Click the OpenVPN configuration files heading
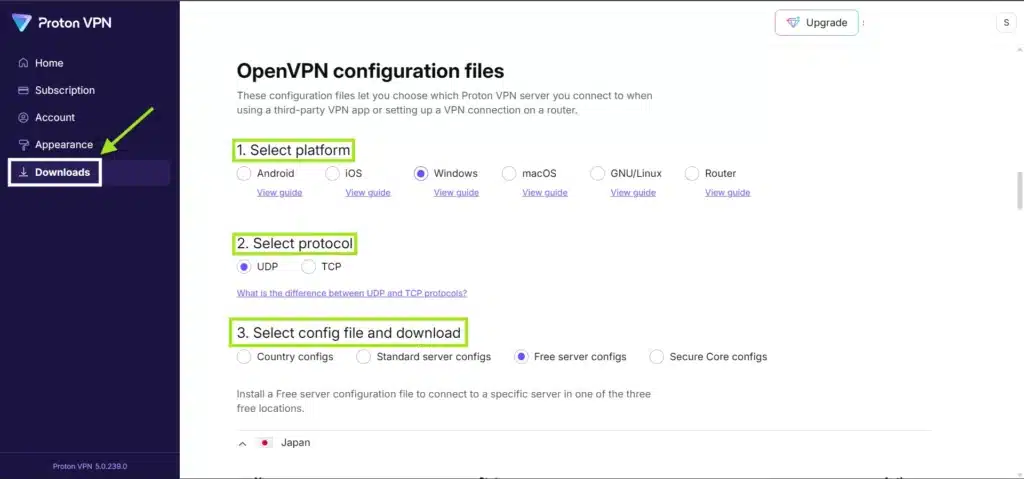The height and width of the screenshot is (479, 1024). tap(370, 71)
